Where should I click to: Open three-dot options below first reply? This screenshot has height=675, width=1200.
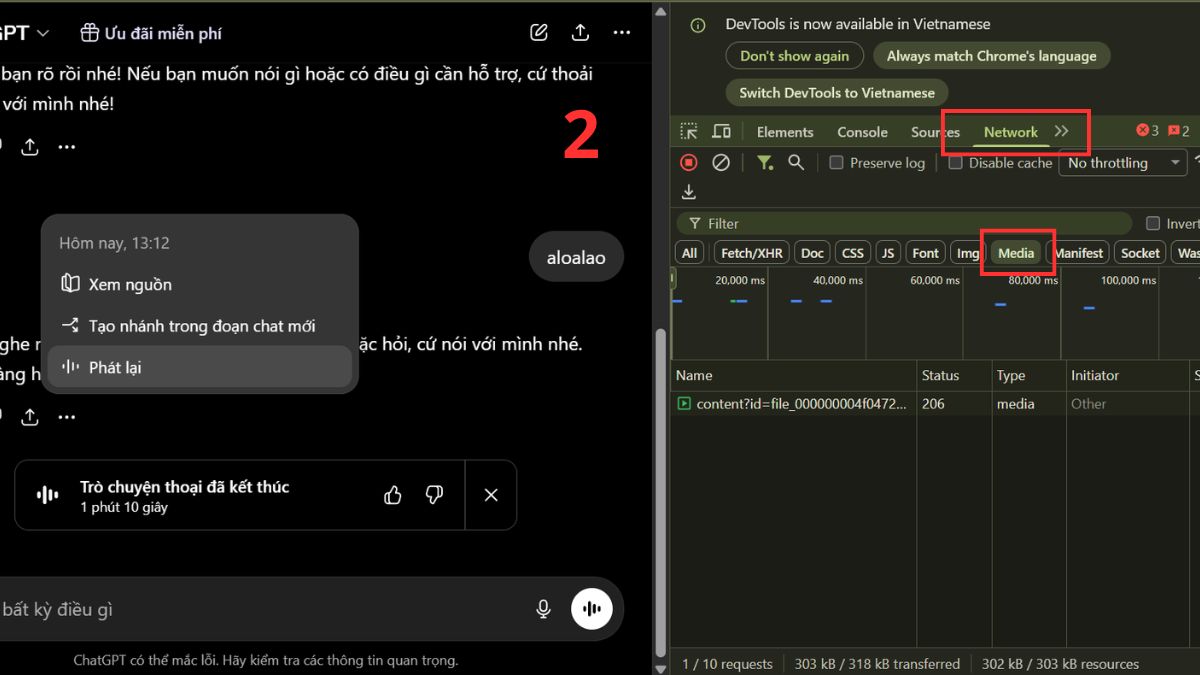coord(66,147)
